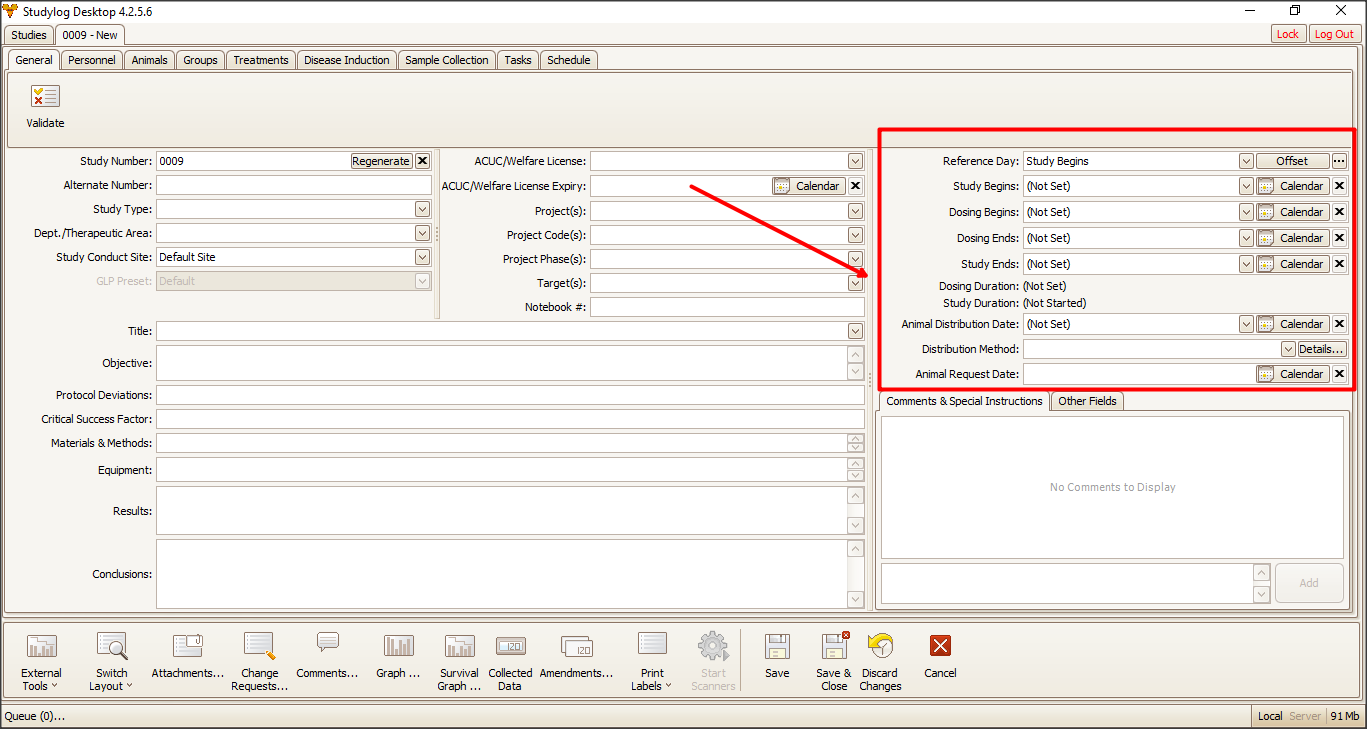
Task: Expand the Study Type dropdown
Action: click(x=422, y=209)
